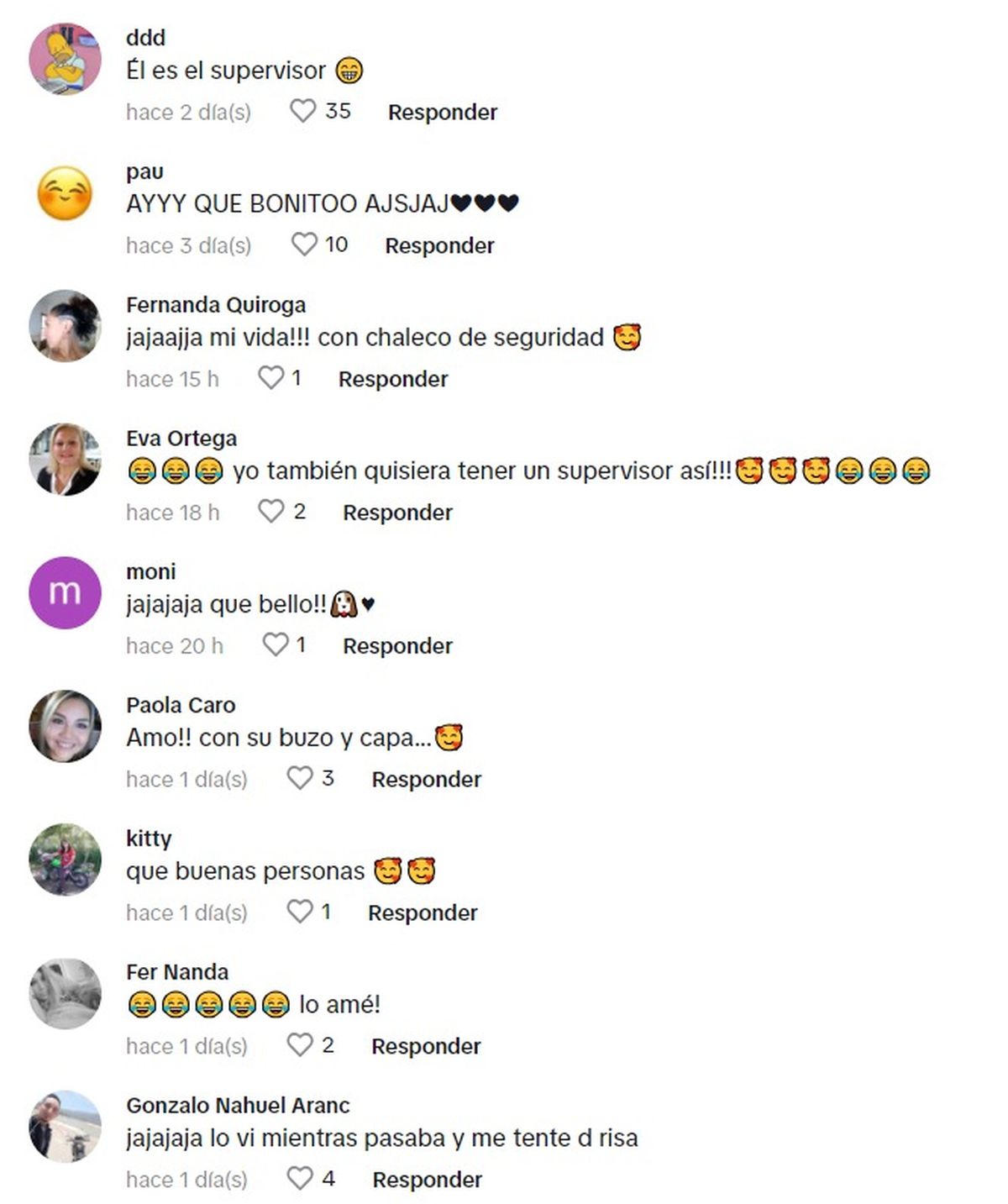Open moni's purple letter avatar
This screenshot has width=1008, height=1204.
tap(65, 592)
